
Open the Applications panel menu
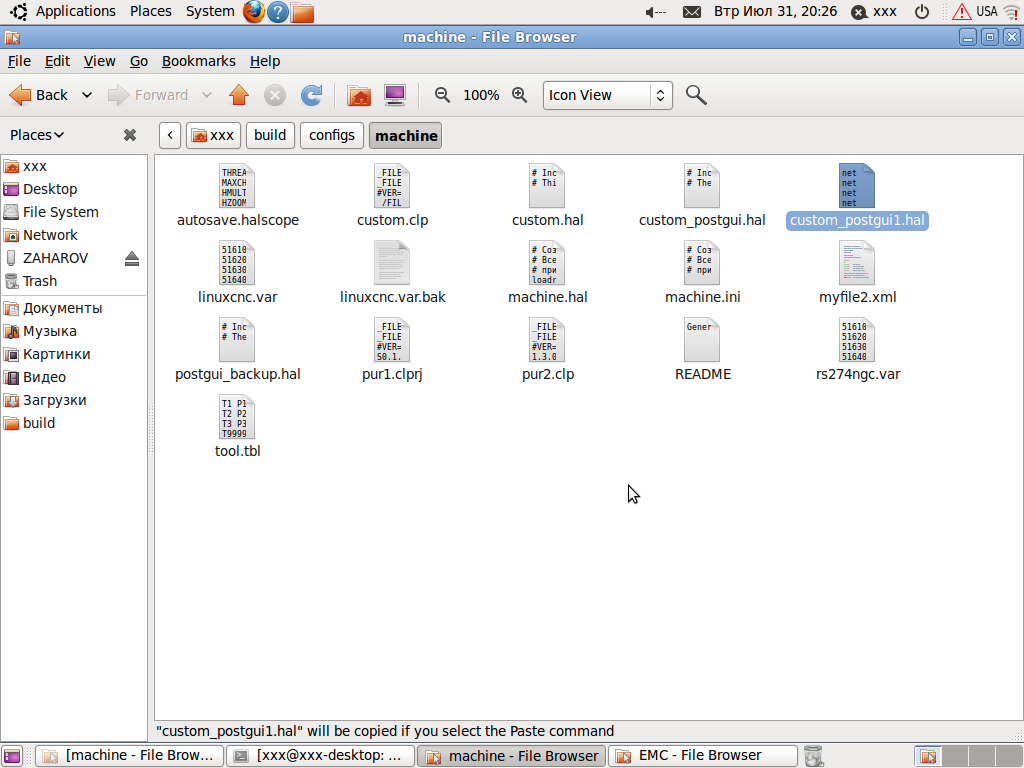click(64, 11)
